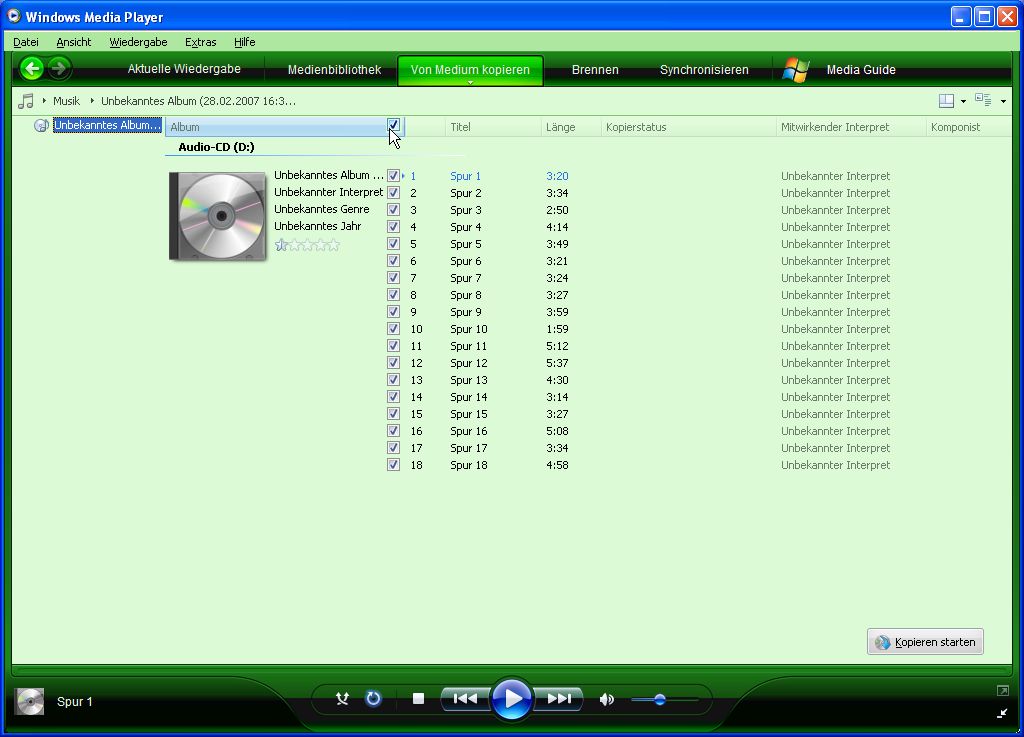Image resolution: width=1024 pixels, height=737 pixels.
Task: Switch to compact mode icon
Action: click(x=1002, y=713)
